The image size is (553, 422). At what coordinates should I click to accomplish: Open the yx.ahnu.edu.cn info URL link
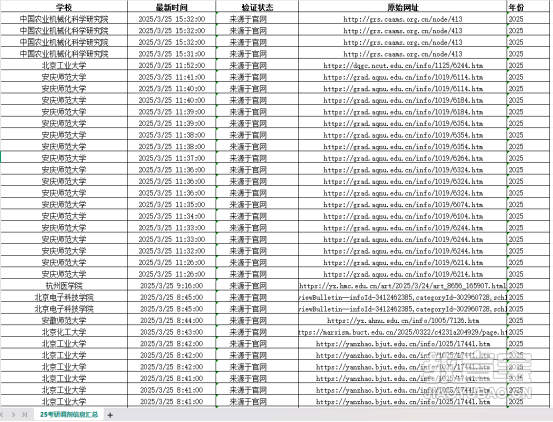point(403,321)
